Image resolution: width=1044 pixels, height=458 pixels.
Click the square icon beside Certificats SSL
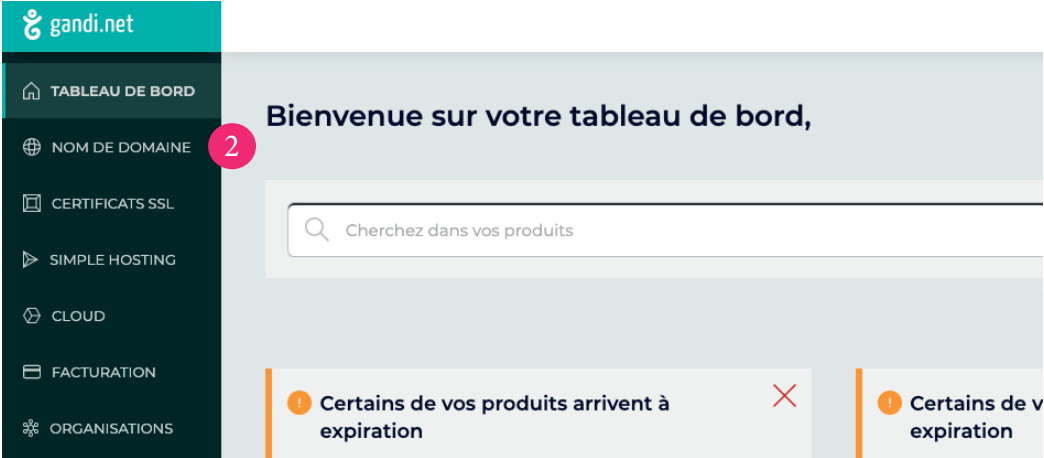point(31,204)
